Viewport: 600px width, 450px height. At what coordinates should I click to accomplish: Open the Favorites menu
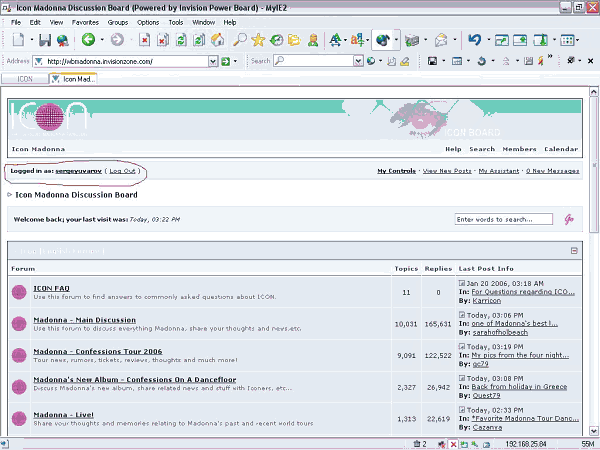[x=85, y=23]
